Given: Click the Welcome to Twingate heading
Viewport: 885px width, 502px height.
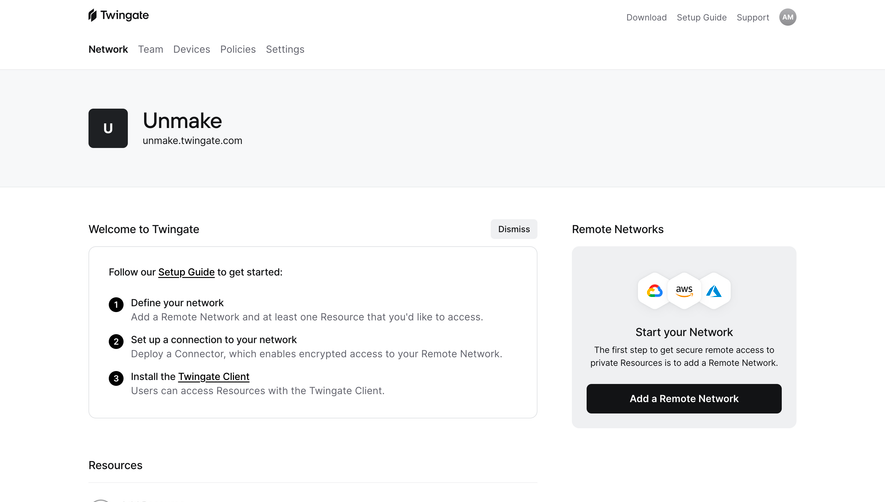Looking at the screenshot, I should pyautogui.click(x=144, y=229).
